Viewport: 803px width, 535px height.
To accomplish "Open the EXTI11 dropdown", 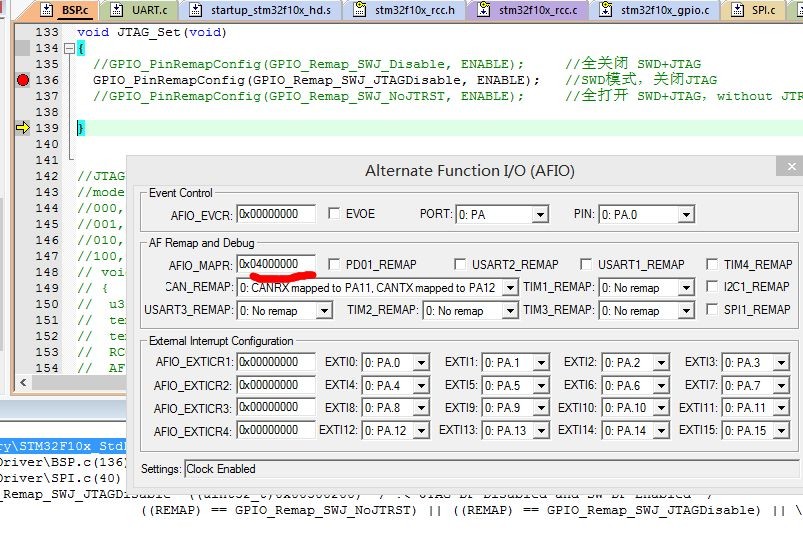I will tap(755, 408).
